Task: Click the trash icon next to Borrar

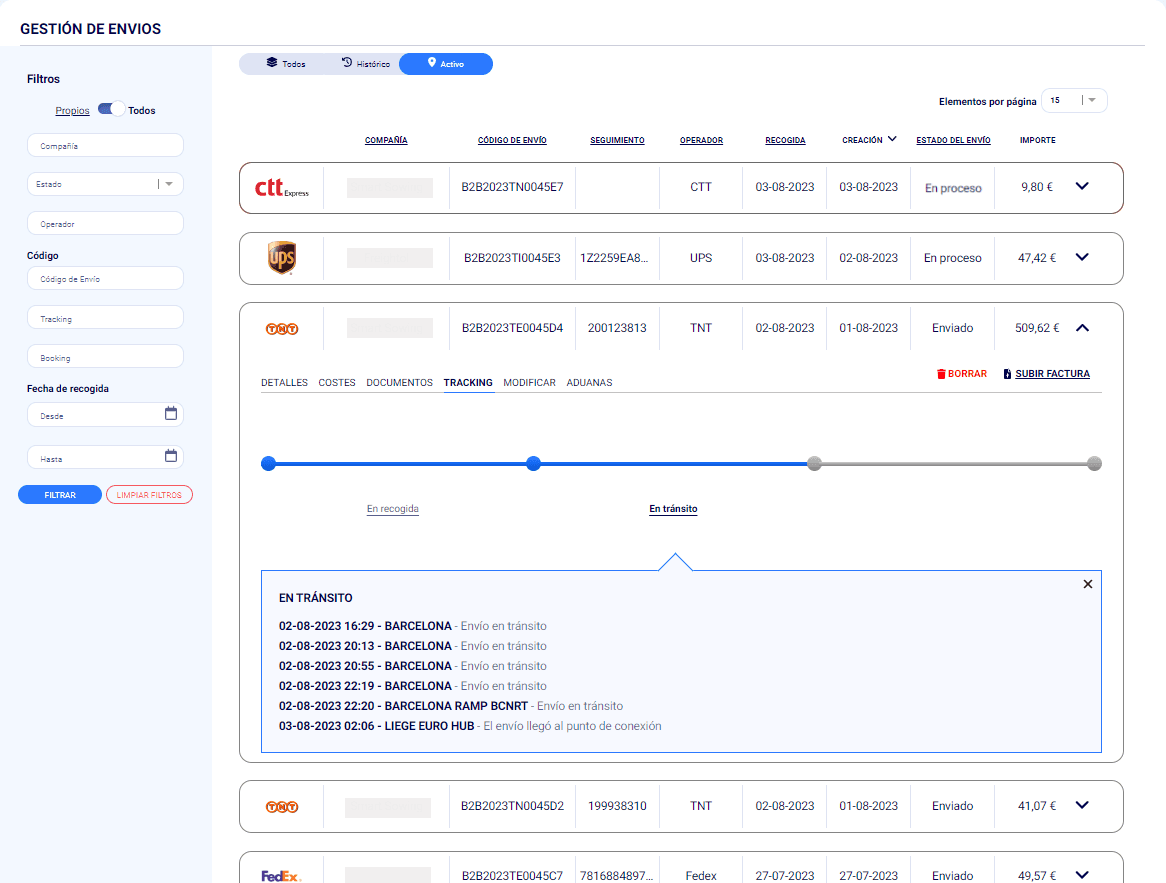Action: (x=941, y=374)
